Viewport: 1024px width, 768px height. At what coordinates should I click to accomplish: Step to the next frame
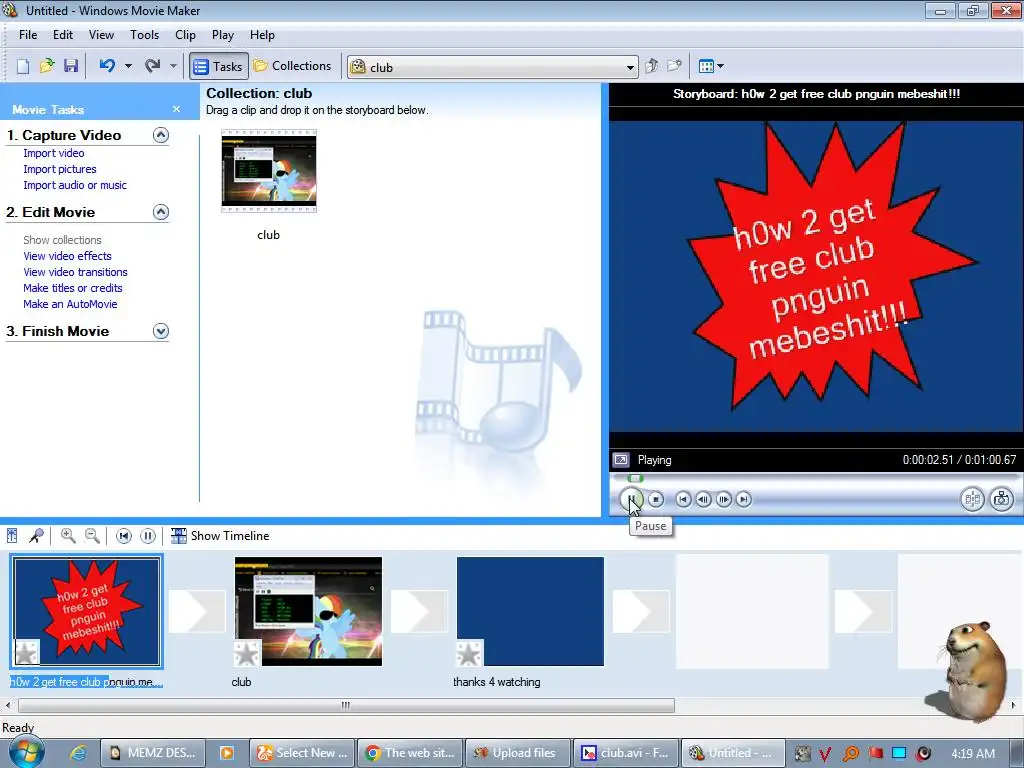point(724,500)
